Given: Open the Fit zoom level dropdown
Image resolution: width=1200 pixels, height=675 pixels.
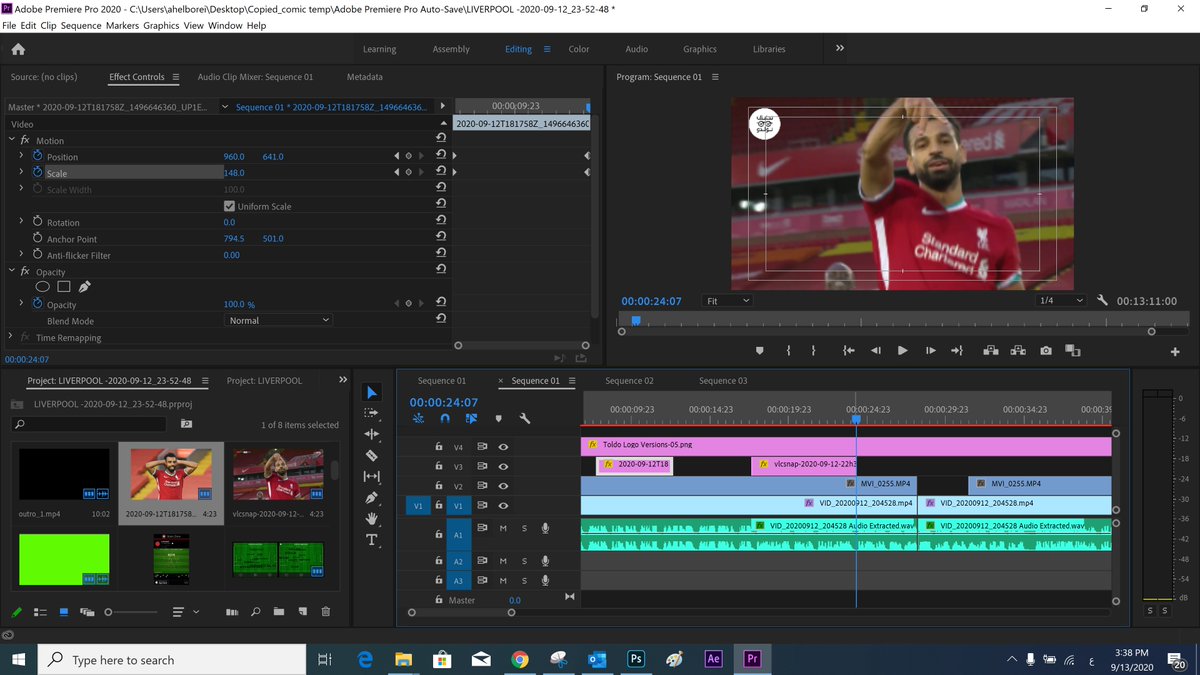Looking at the screenshot, I should pos(727,301).
